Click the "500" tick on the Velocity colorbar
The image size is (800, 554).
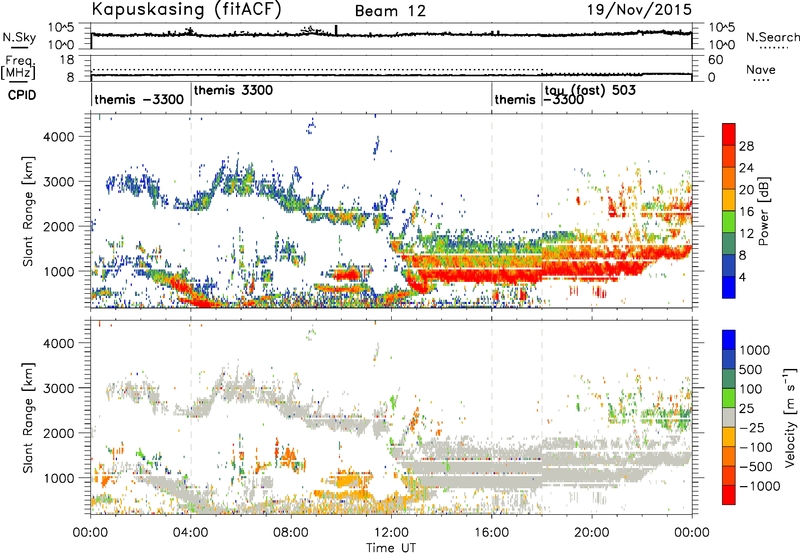click(751, 370)
